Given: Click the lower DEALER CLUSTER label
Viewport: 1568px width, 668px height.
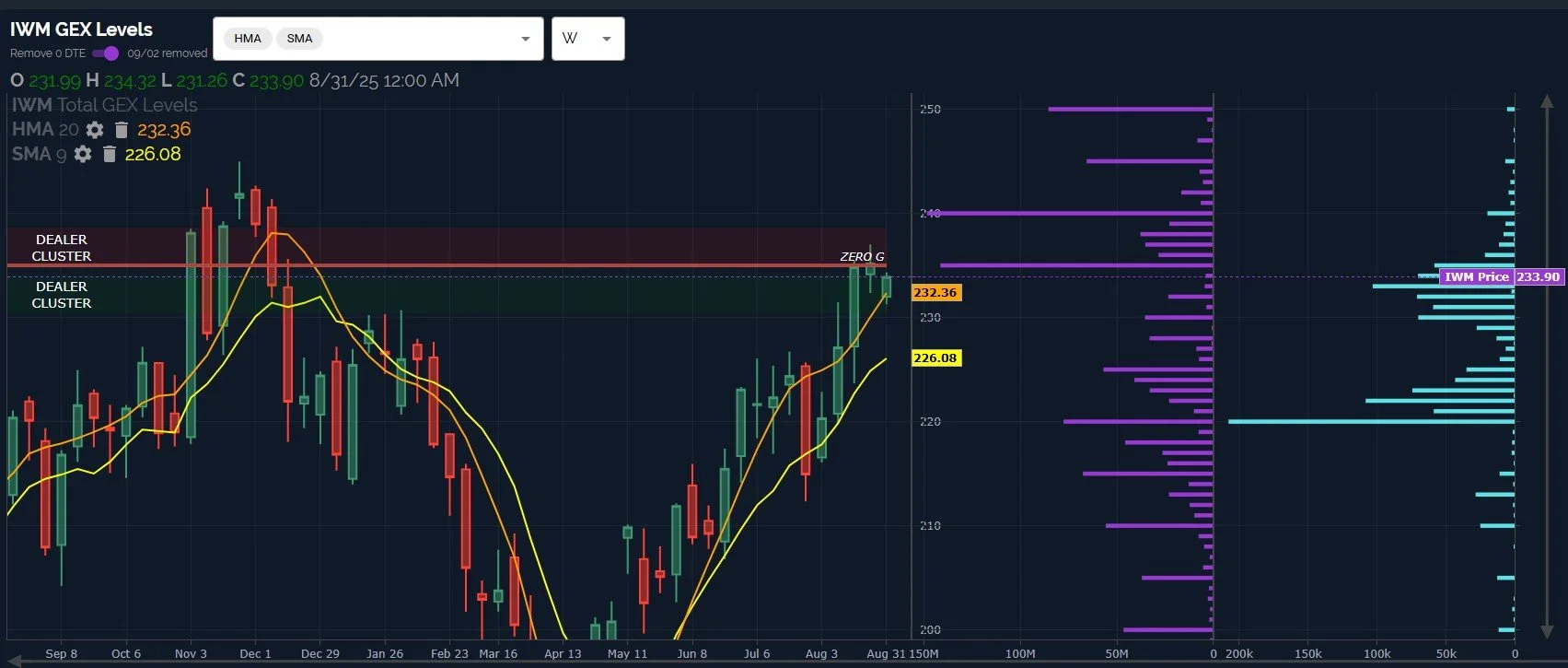Looking at the screenshot, I should (62, 295).
